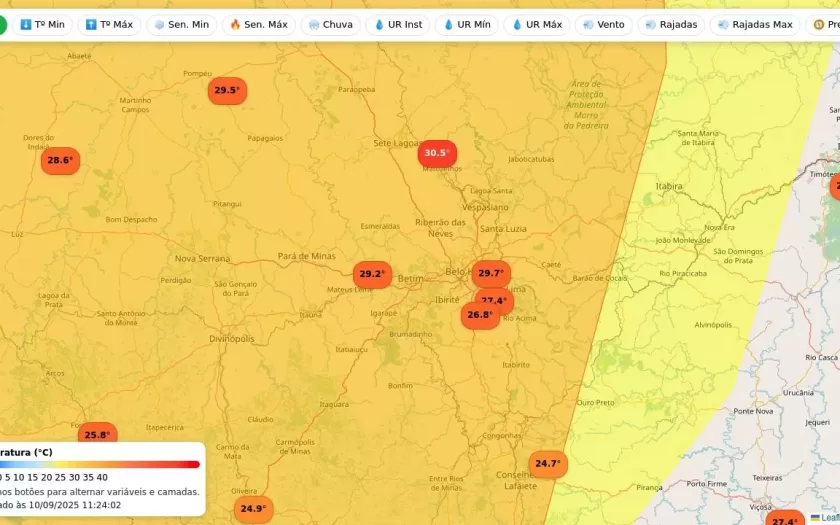This screenshot has width=840, height=525.
Task: Select the Tº Min temperature layer
Action: (x=43, y=24)
